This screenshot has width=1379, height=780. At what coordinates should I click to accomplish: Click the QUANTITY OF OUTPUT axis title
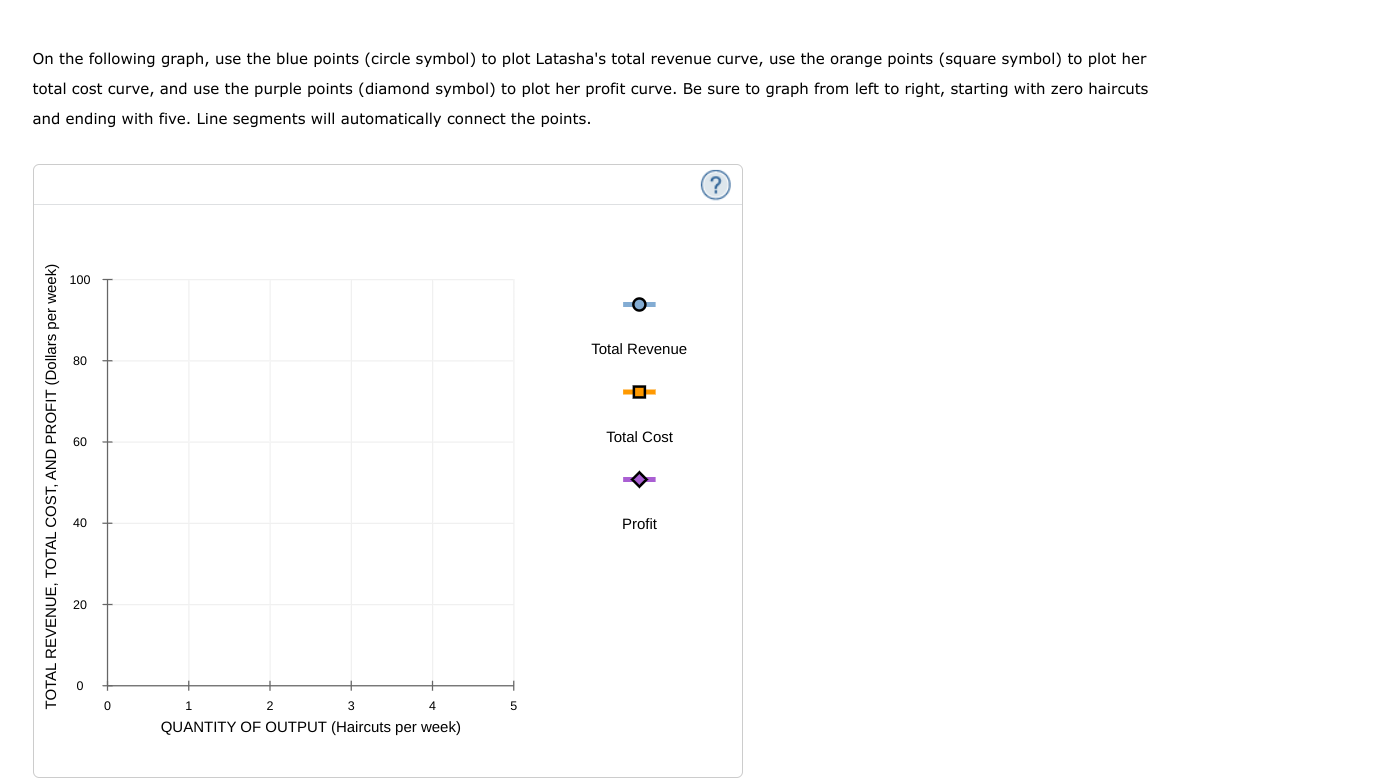310,727
